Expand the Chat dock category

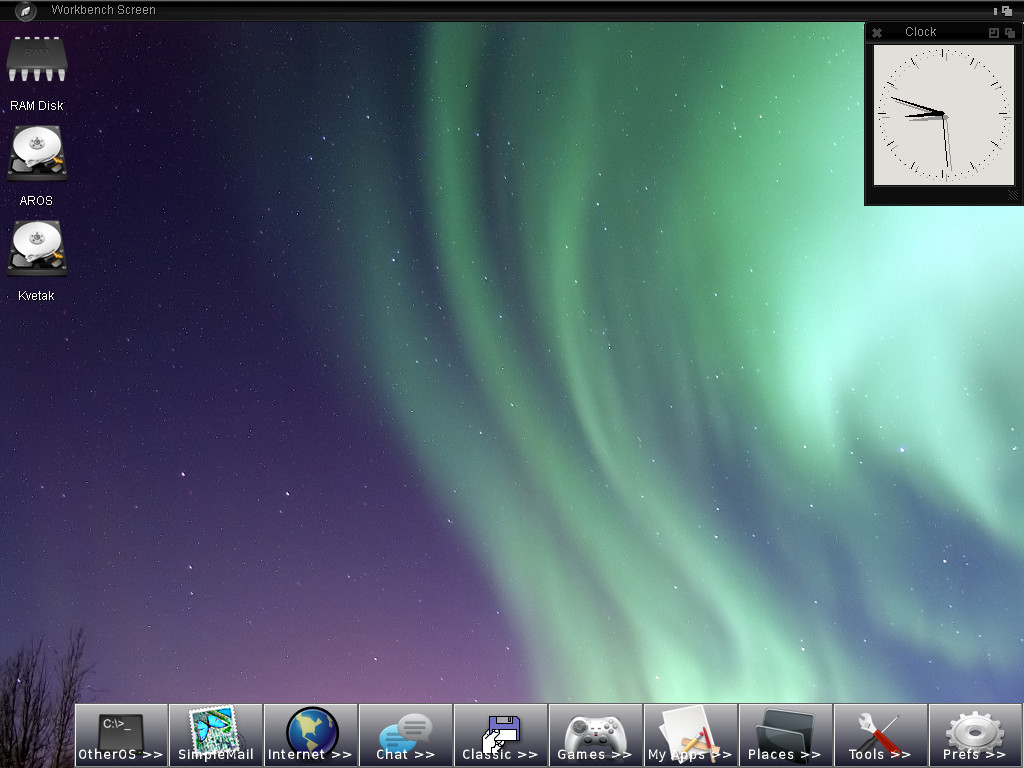click(405, 735)
